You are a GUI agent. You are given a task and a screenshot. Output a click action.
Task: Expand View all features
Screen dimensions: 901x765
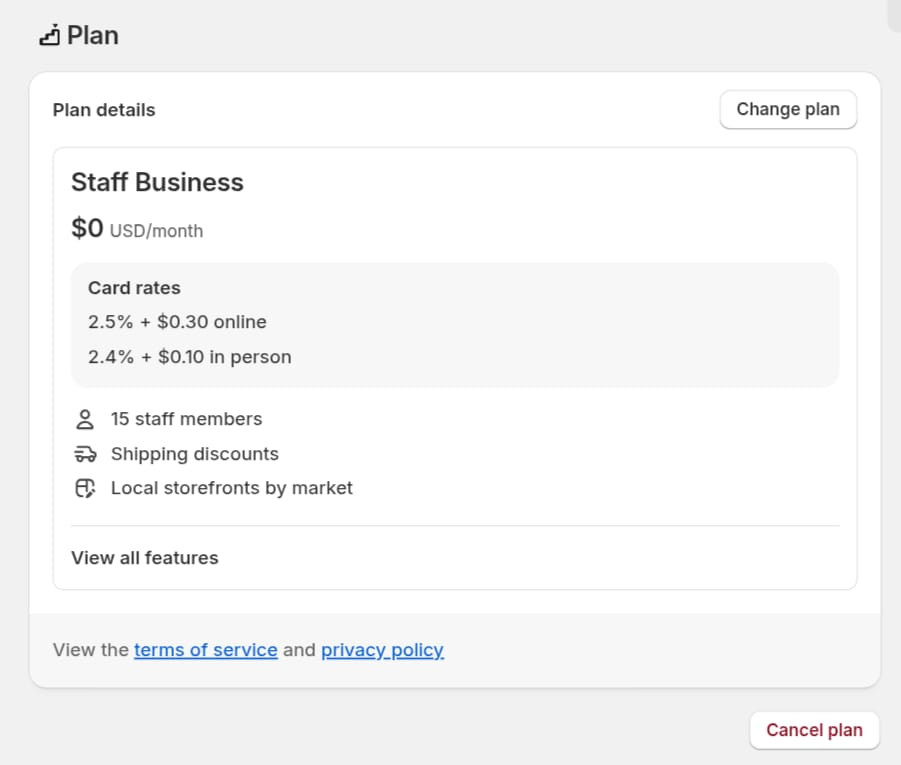145,558
